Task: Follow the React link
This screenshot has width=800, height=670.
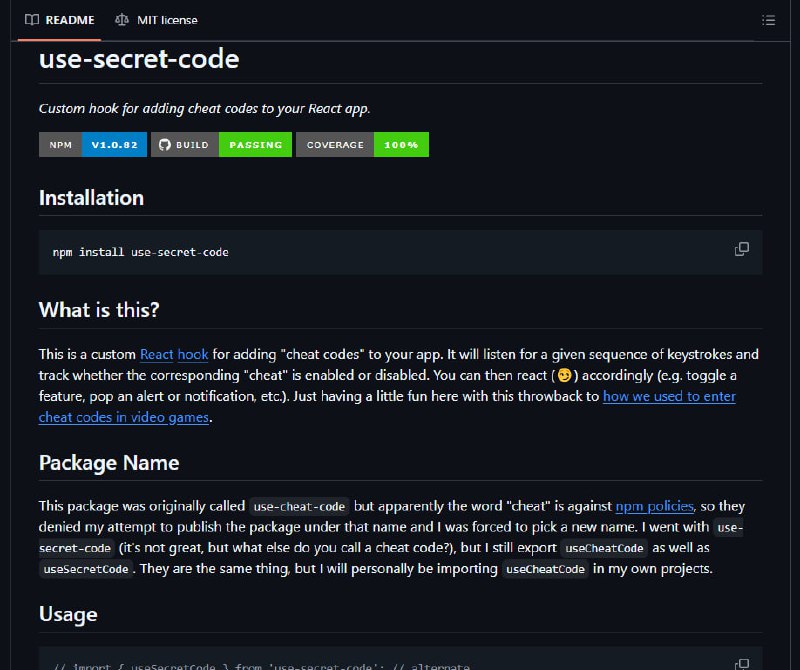Action: [x=157, y=354]
